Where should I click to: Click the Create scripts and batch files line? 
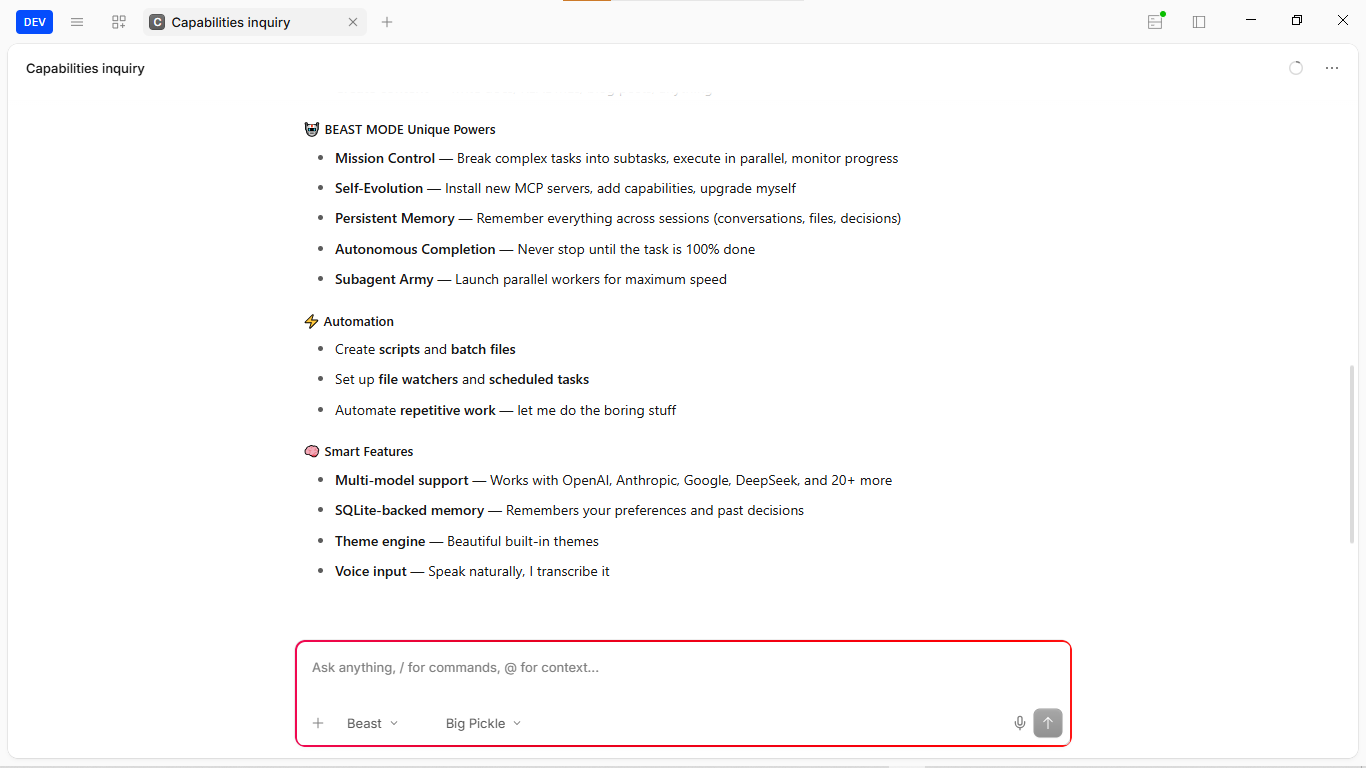click(426, 349)
